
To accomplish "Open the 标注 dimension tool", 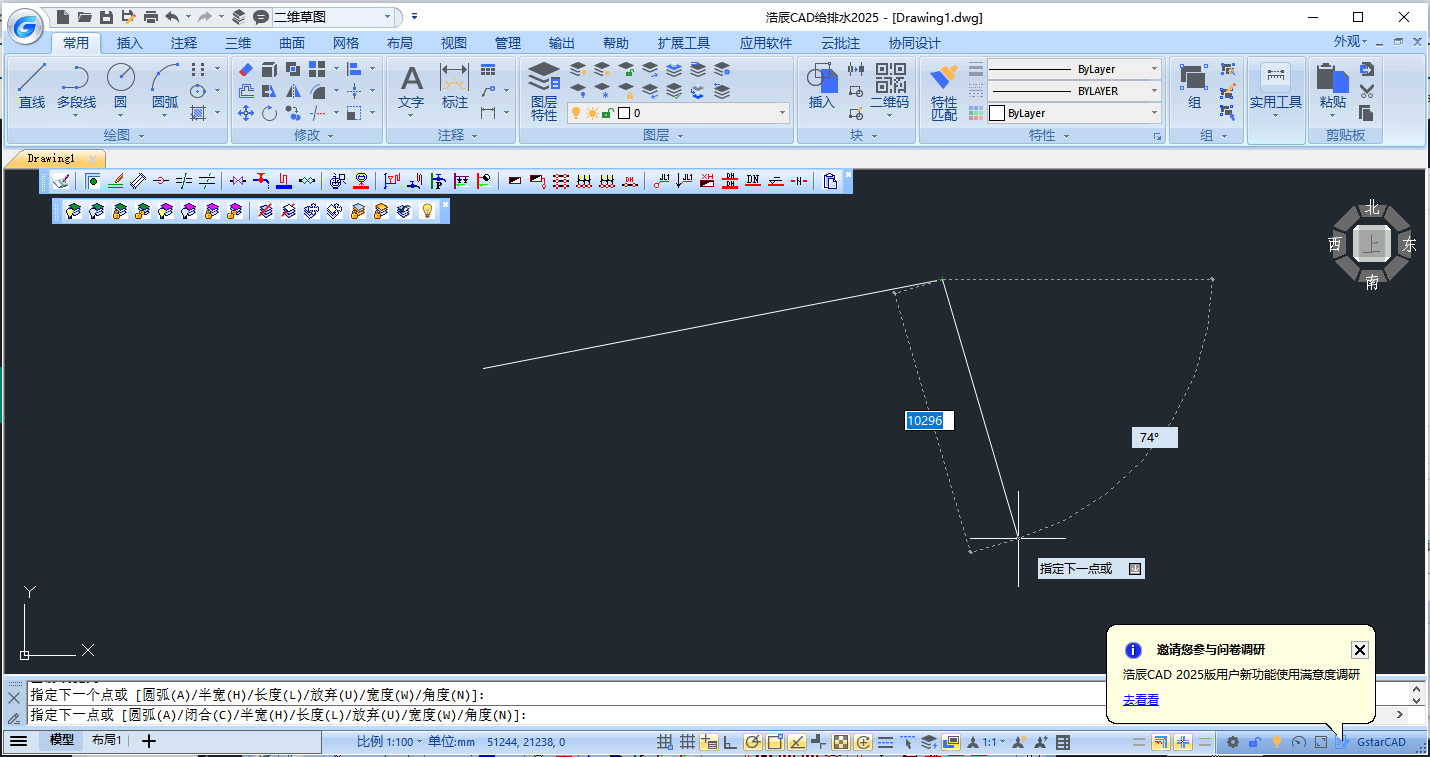I will point(455,86).
